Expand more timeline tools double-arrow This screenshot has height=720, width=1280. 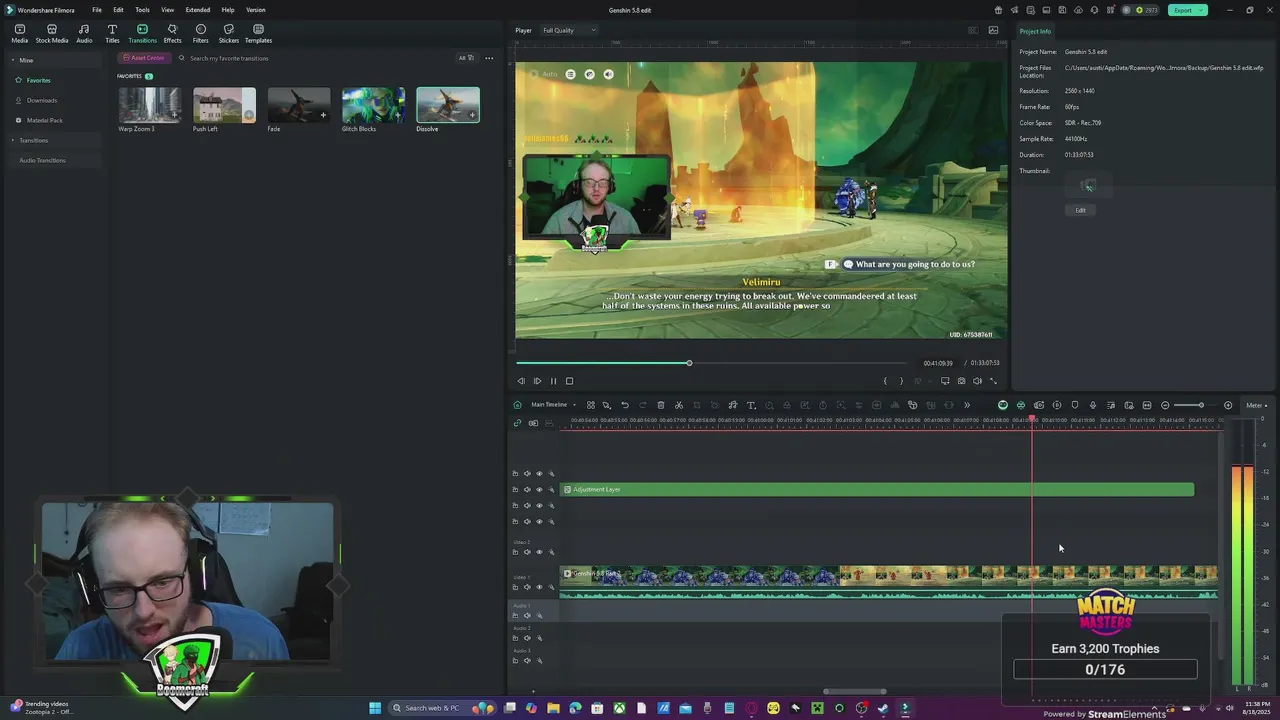pos(967,405)
